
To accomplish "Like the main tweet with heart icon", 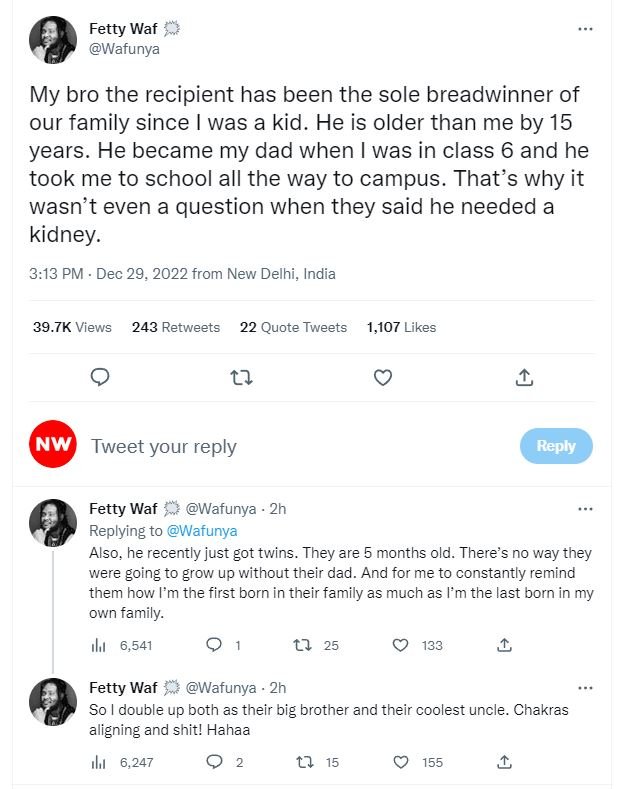I will (x=383, y=378).
